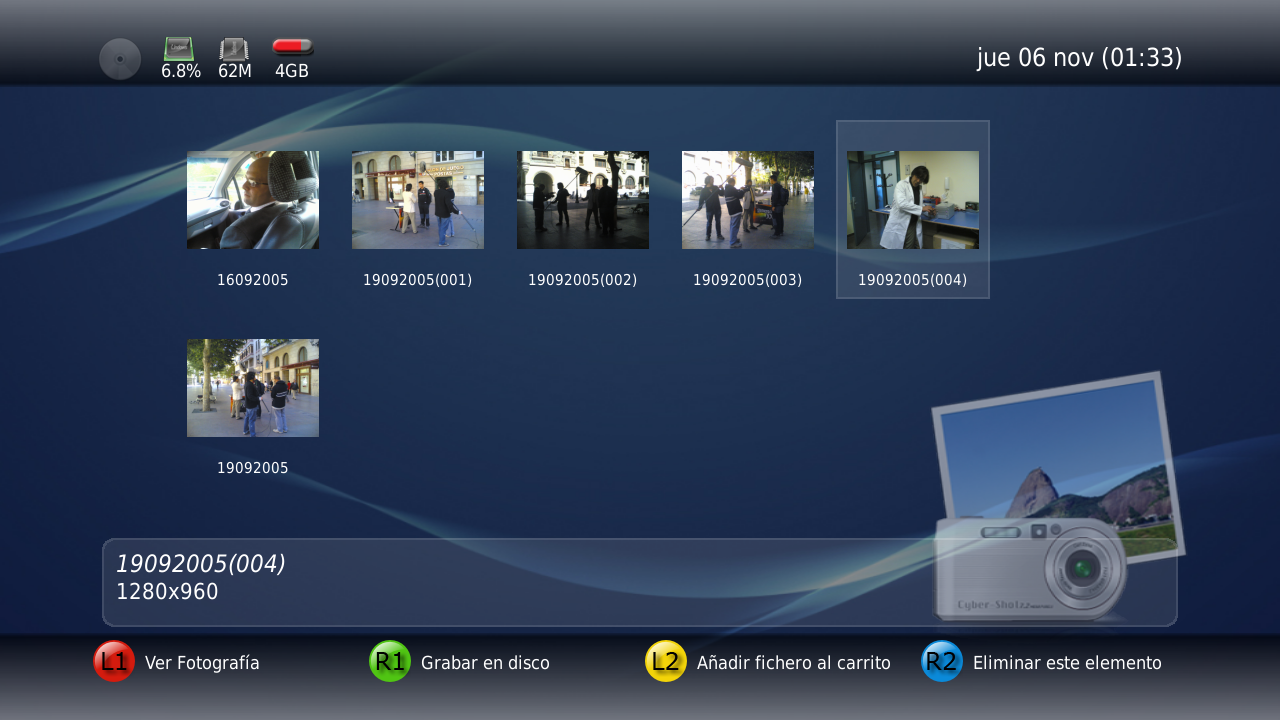Click the blue R2 button icon
The image size is (1280, 720).
942,661
